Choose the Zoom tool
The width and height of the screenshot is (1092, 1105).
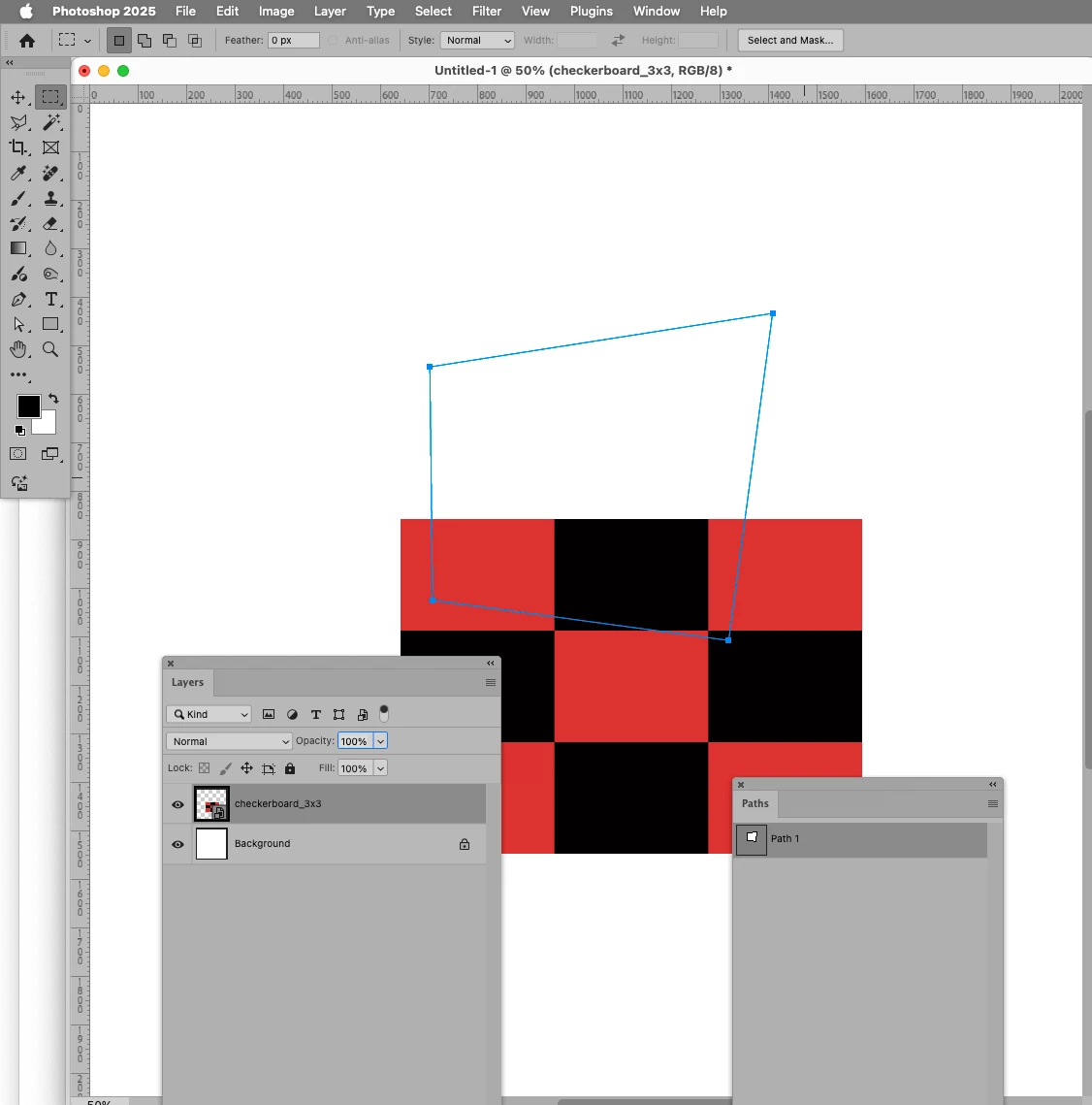point(50,349)
